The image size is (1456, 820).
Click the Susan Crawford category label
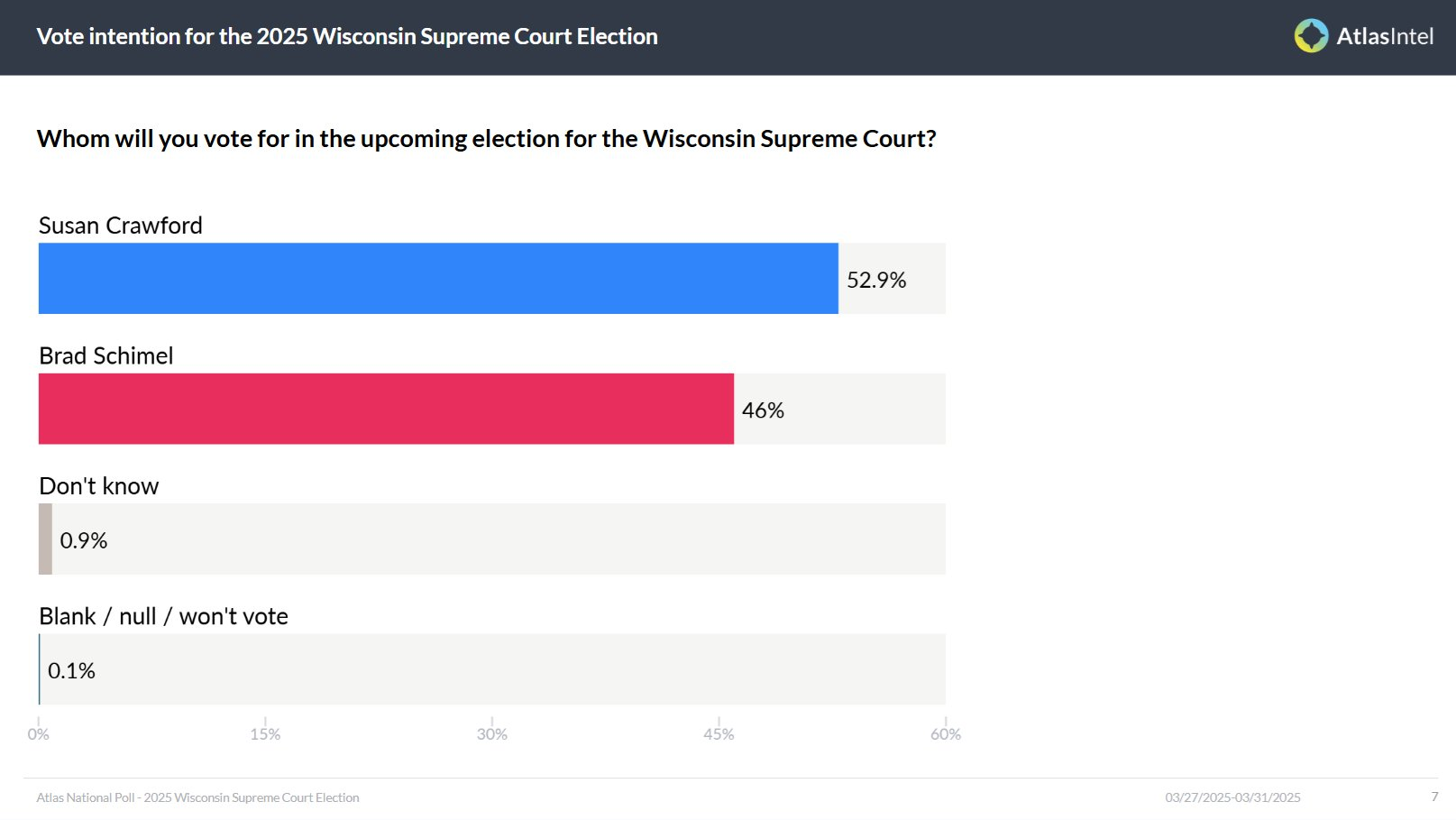pos(121,226)
